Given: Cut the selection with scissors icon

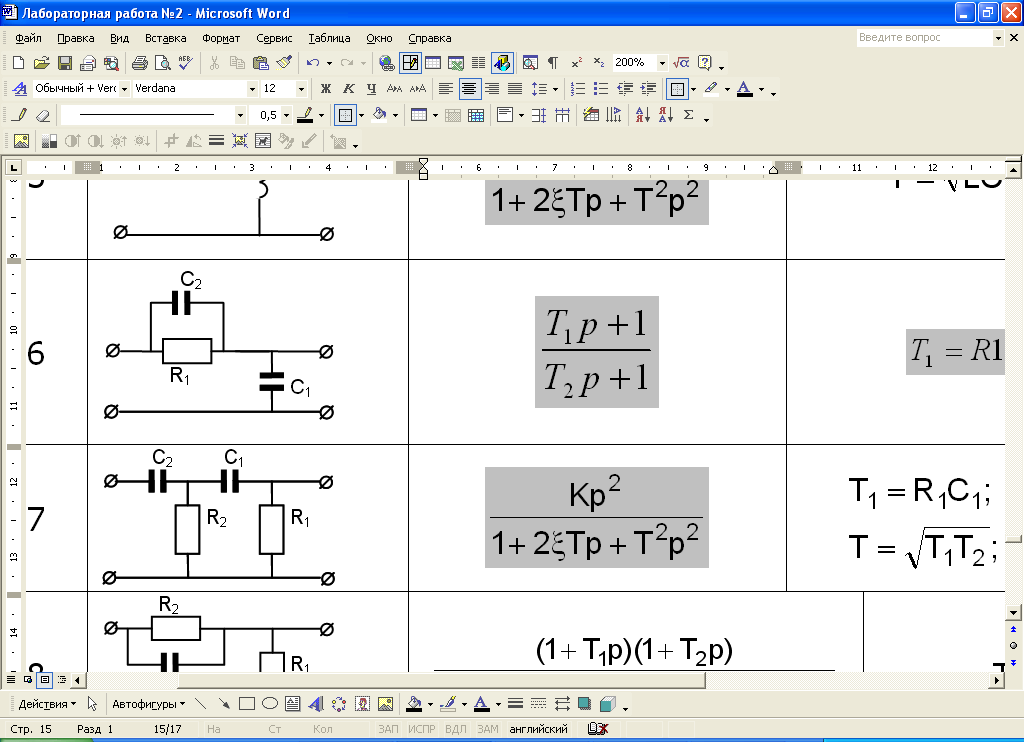Looking at the screenshot, I should (214, 63).
